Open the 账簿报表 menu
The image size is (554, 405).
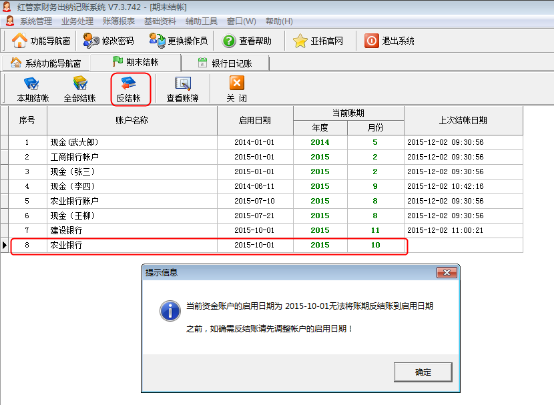coord(119,21)
